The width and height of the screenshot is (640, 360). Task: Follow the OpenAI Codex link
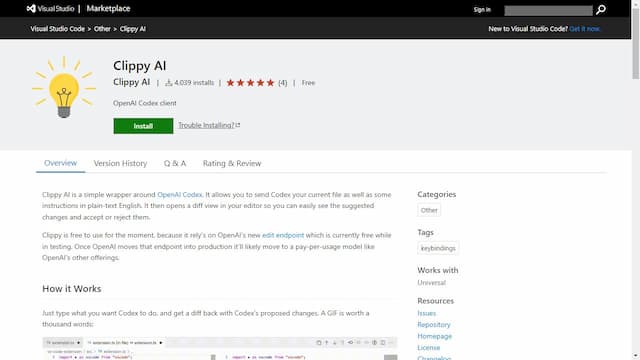[180, 195]
